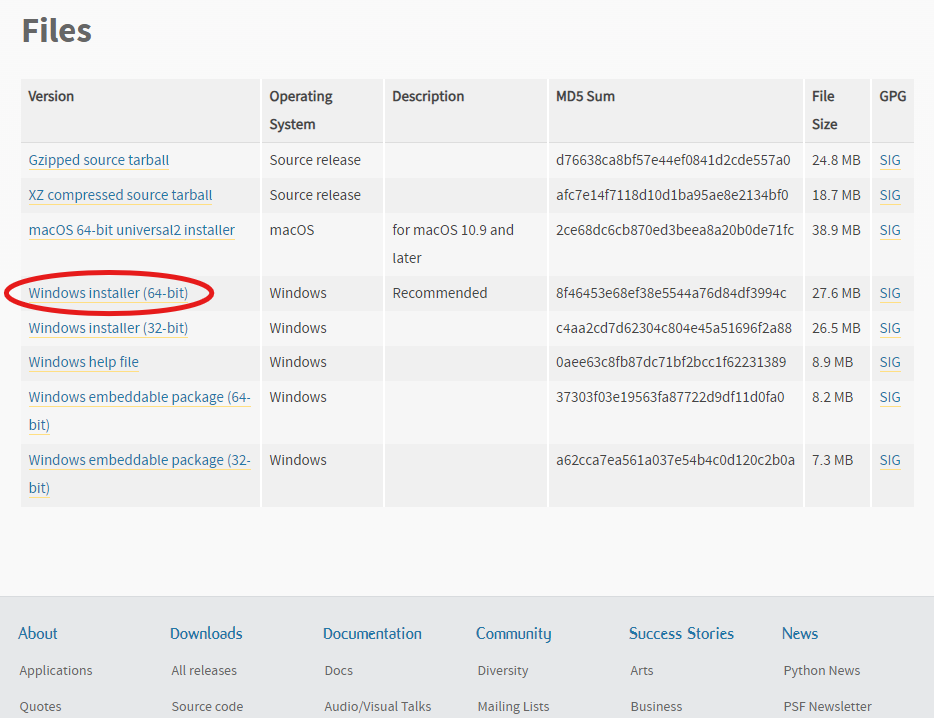Open the Community footer section
This screenshot has height=718, width=934.
[x=513, y=634]
